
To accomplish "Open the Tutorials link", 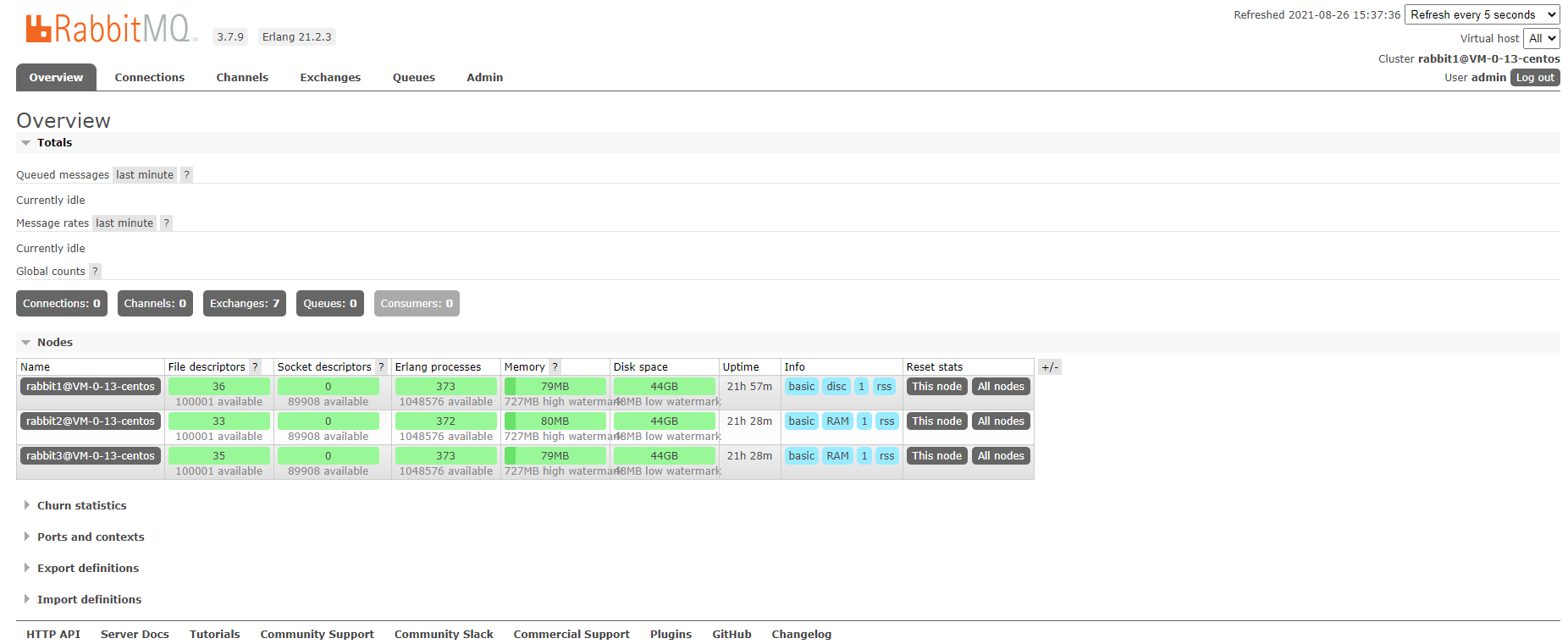I will tap(214, 635).
